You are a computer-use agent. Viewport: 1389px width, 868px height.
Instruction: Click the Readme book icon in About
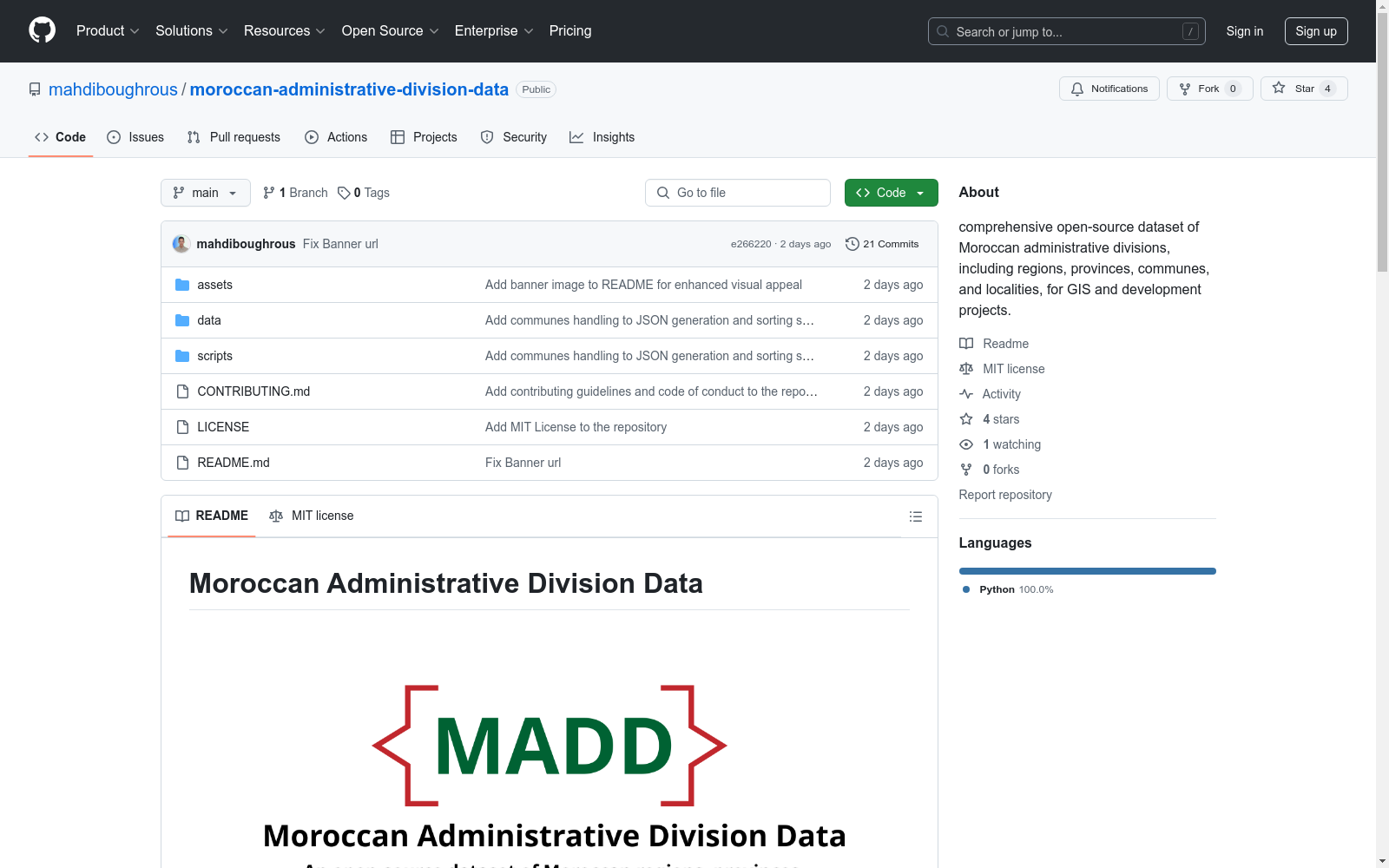966,344
